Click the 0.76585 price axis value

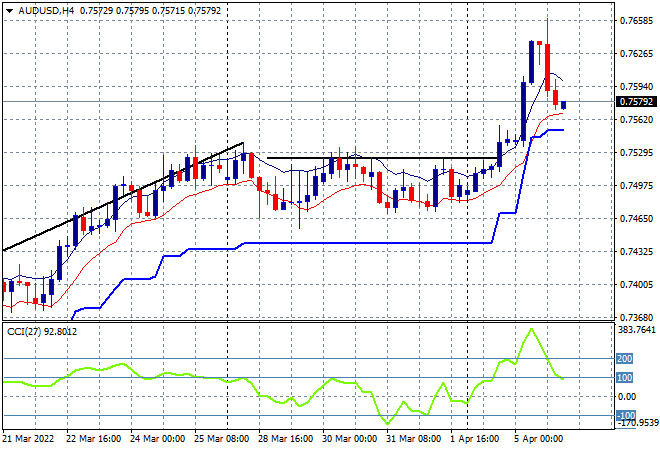pyautogui.click(x=636, y=21)
